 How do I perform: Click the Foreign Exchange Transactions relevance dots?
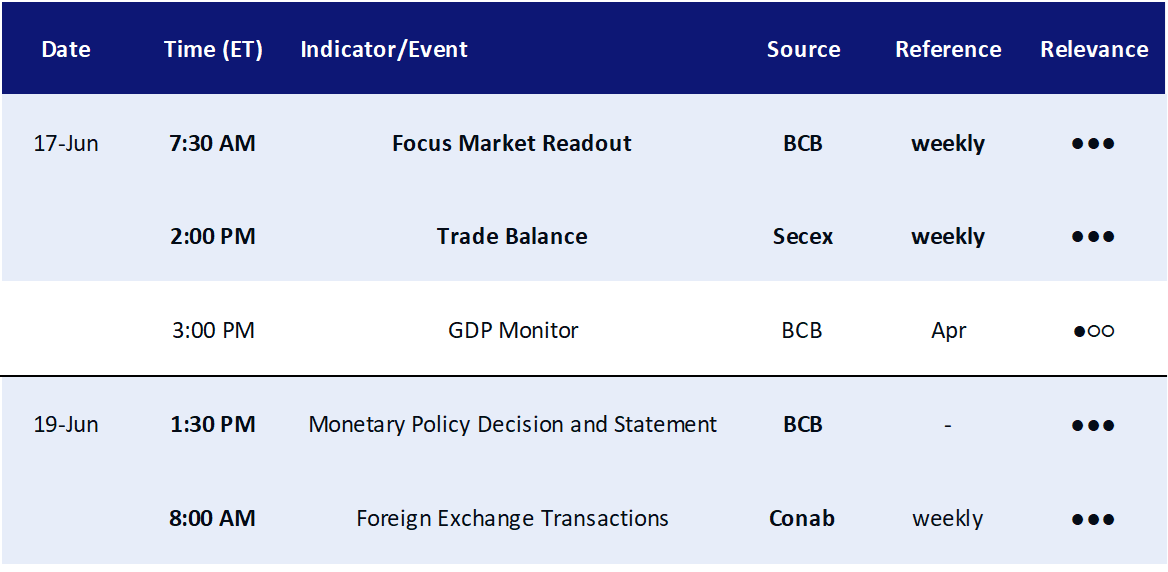pyautogui.click(x=1093, y=519)
